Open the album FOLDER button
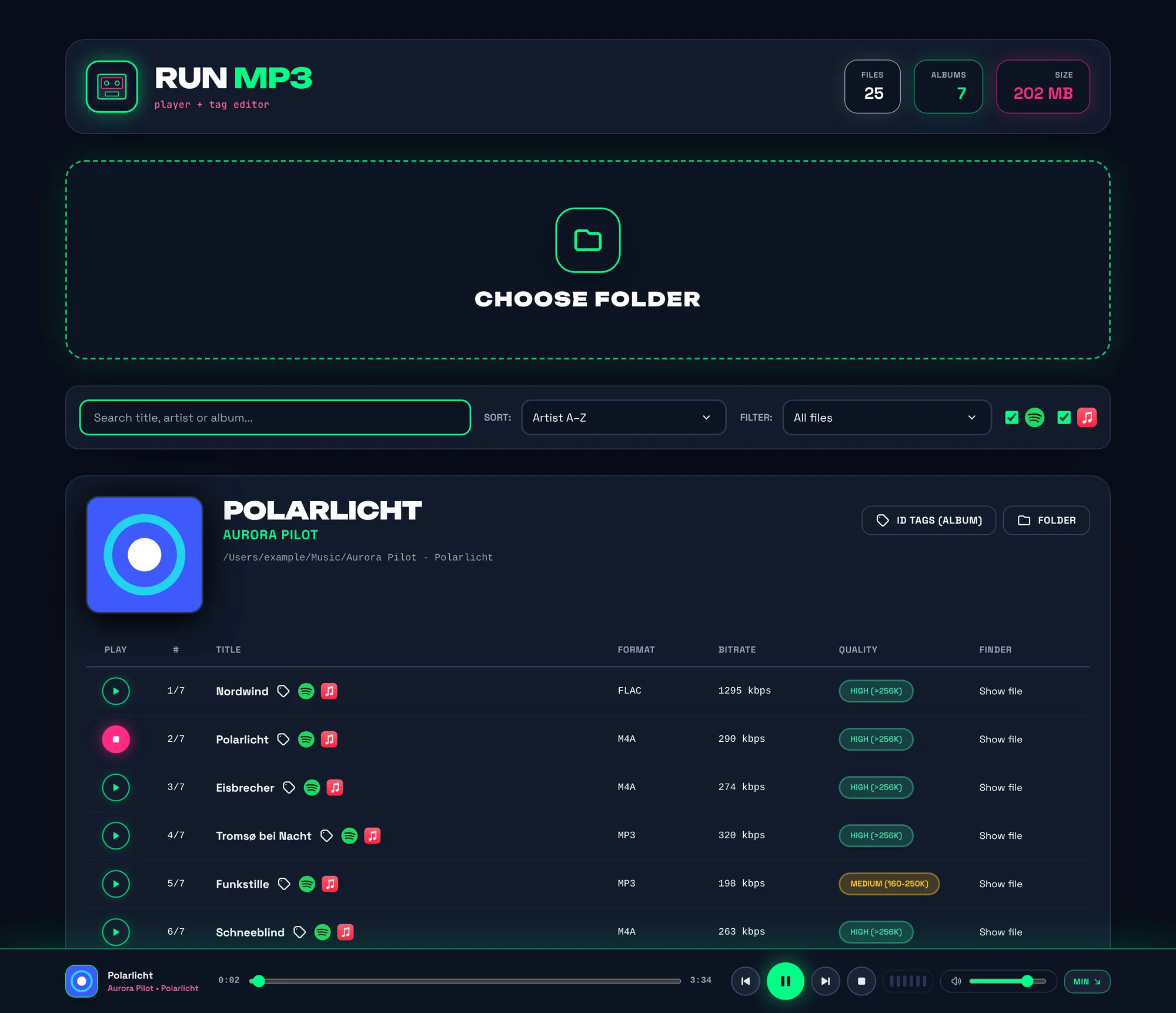This screenshot has width=1176, height=1013. click(1046, 521)
